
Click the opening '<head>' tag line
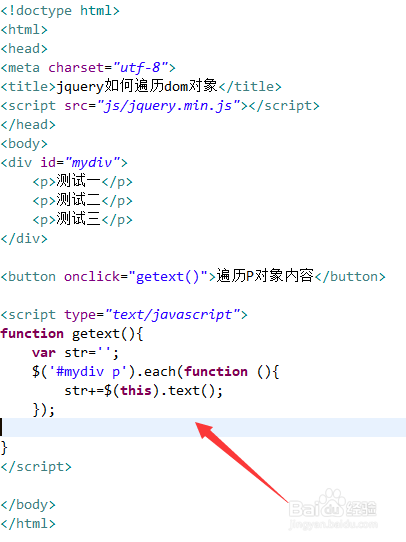click(24, 49)
